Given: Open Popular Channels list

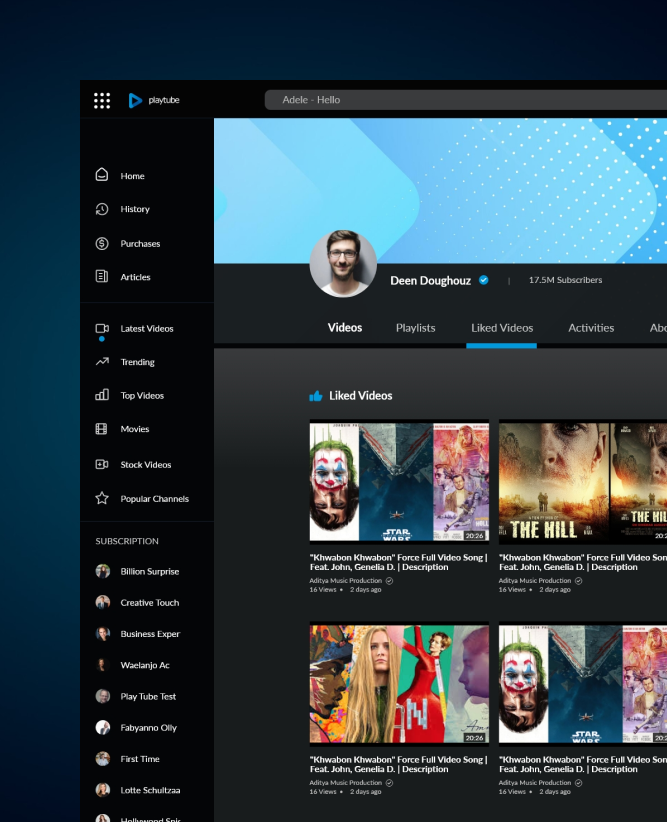Looking at the screenshot, I should pyautogui.click(x=154, y=499).
